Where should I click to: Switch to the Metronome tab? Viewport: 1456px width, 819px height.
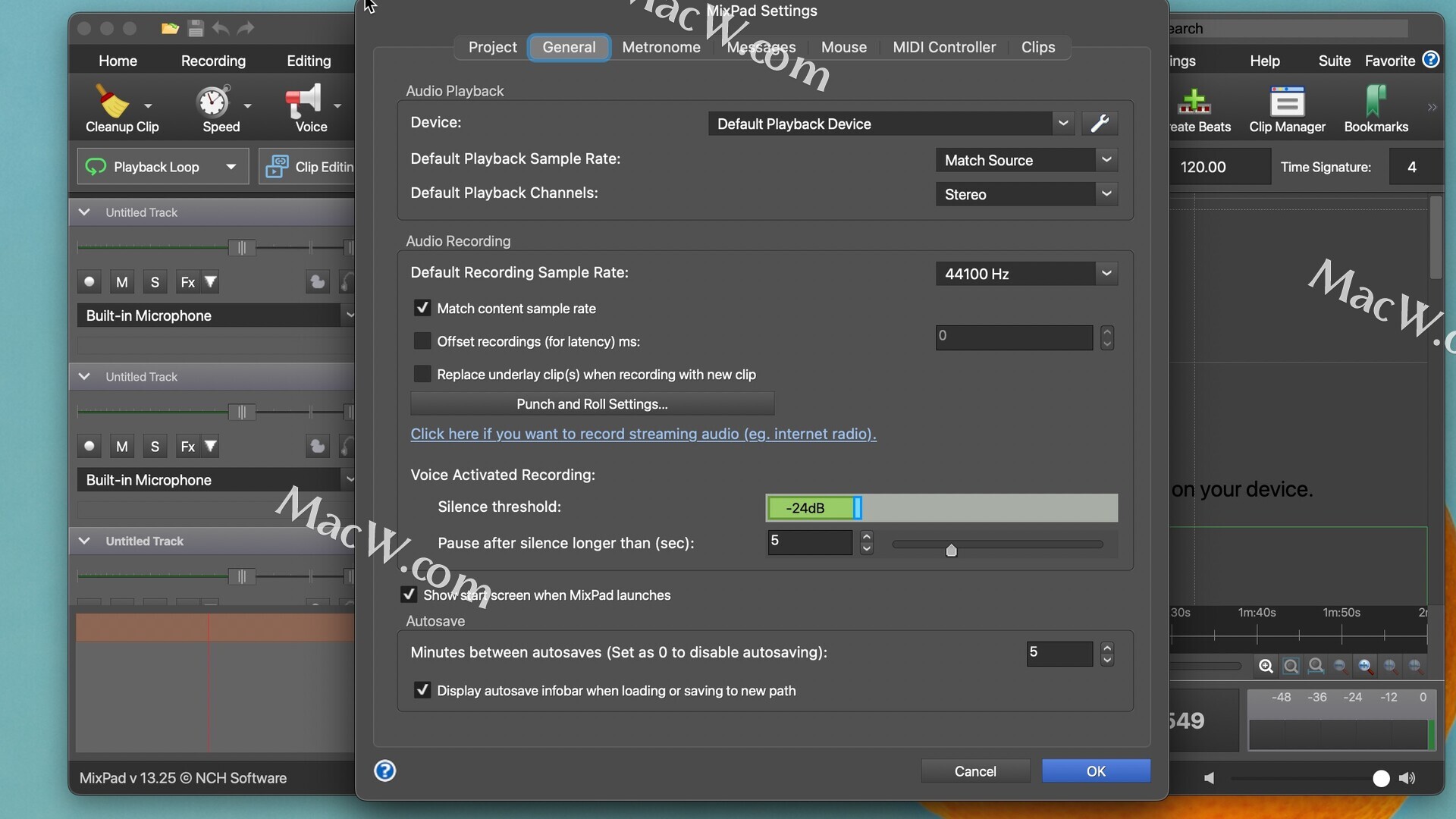click(661, 47)
